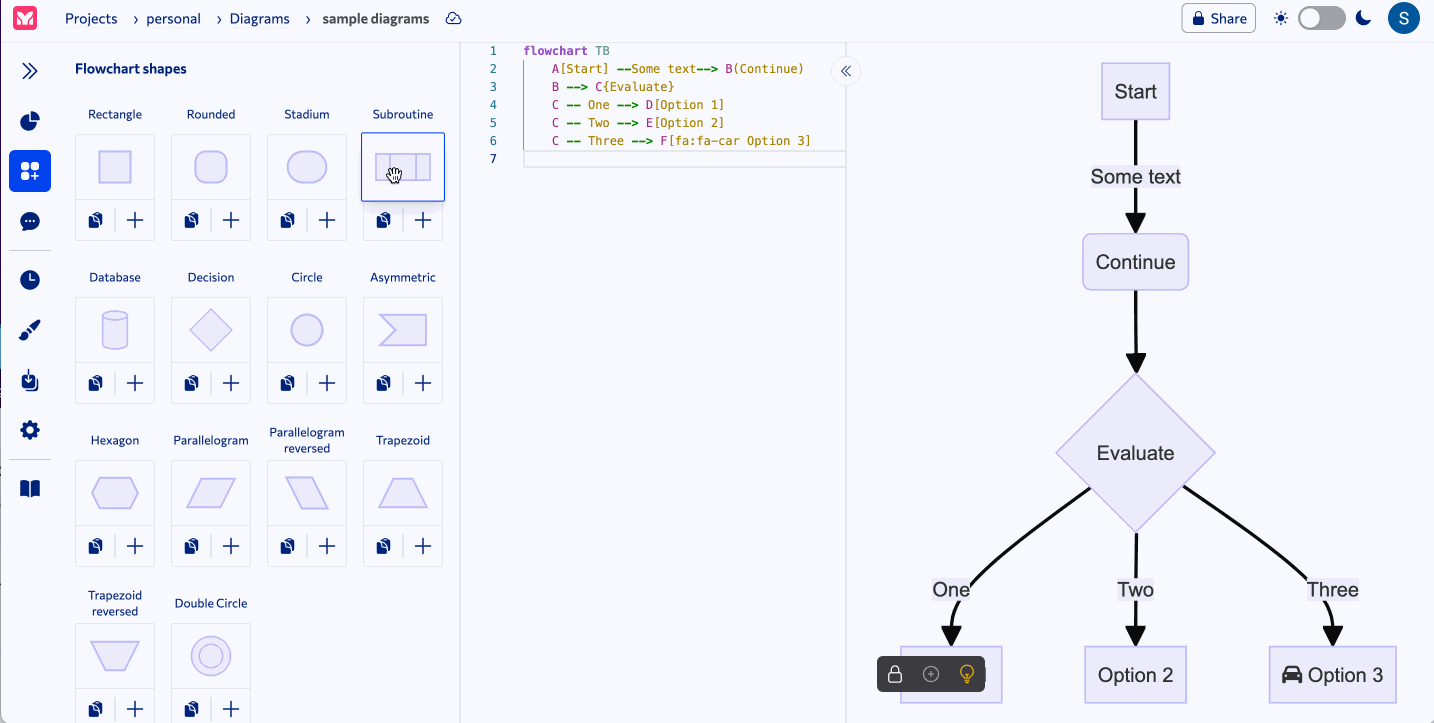Add the Trapezoid shape with plus
1434x723 pixels.
point(423,546)
